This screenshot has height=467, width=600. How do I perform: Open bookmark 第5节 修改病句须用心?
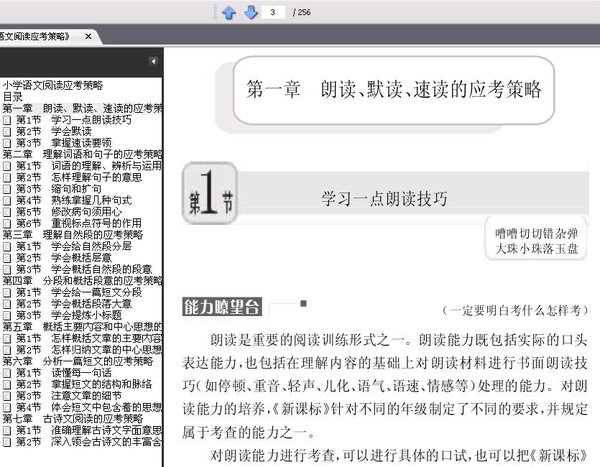click(x=69, y=212)
